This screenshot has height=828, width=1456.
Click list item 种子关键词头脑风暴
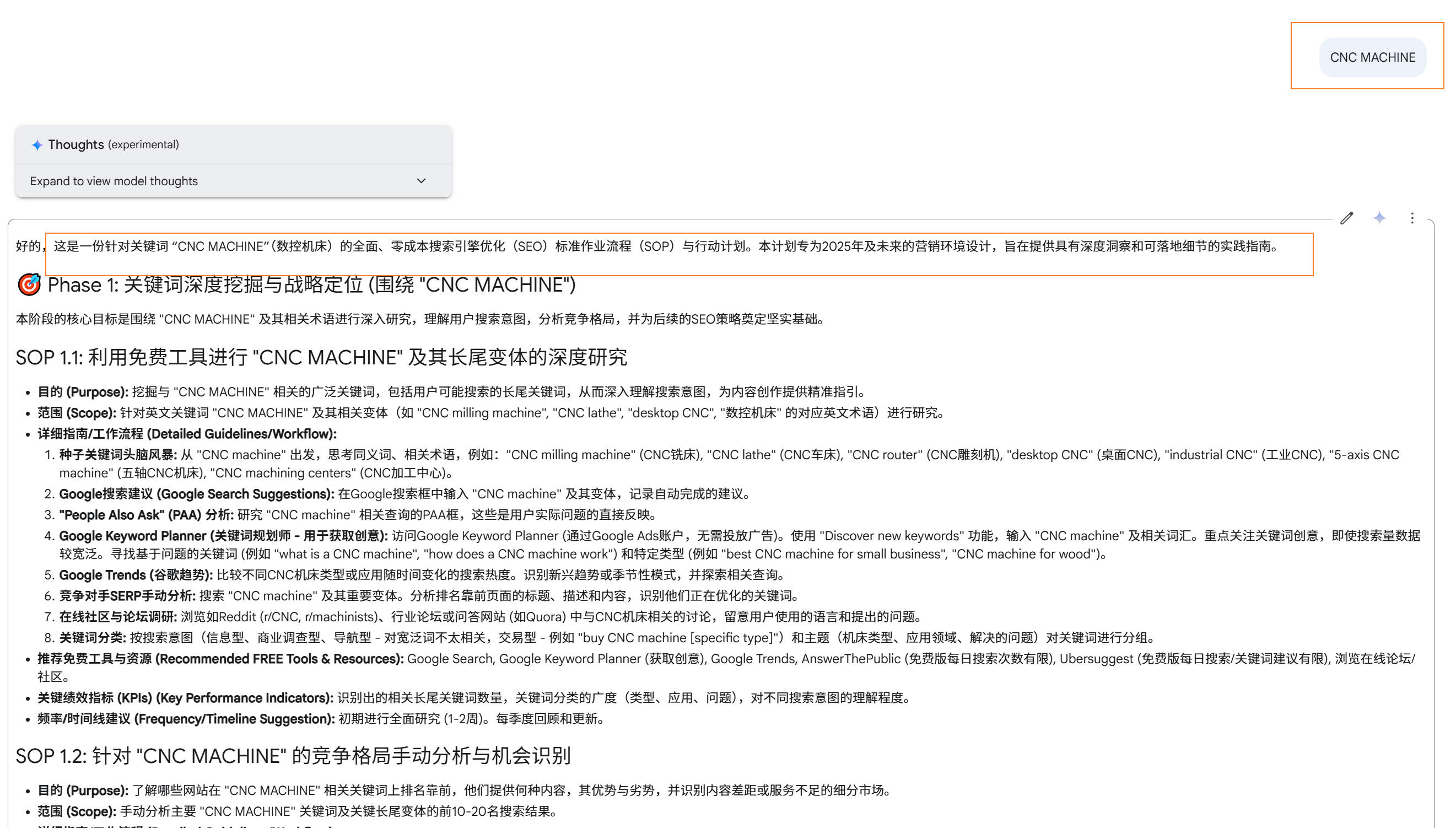[x=729, y=464]
